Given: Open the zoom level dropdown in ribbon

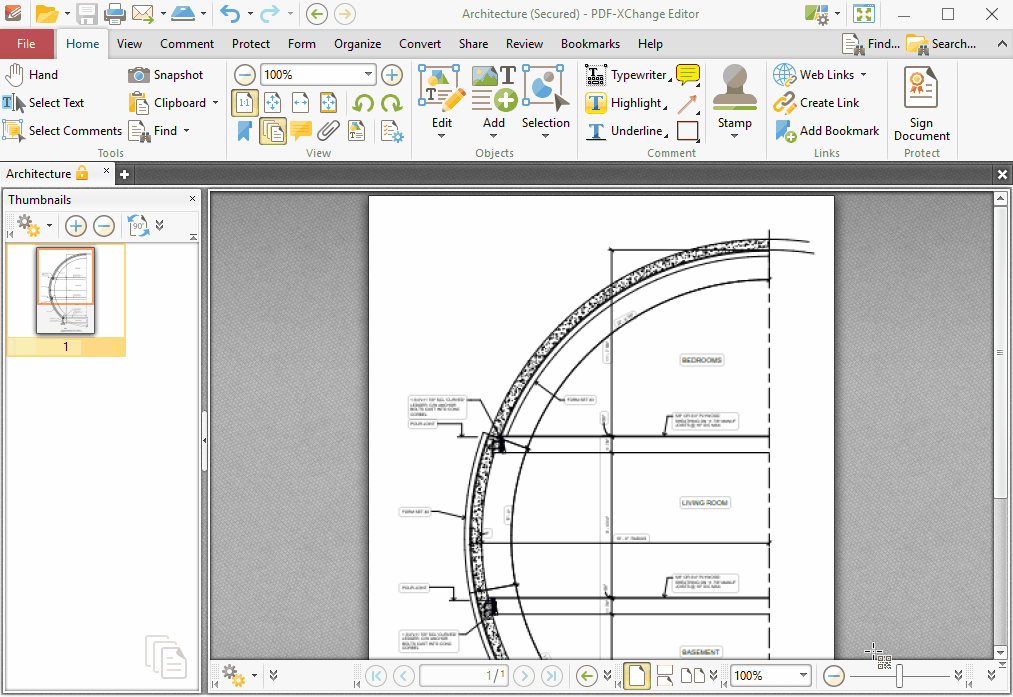Looking at the screenshot, I should pos(368,75).
